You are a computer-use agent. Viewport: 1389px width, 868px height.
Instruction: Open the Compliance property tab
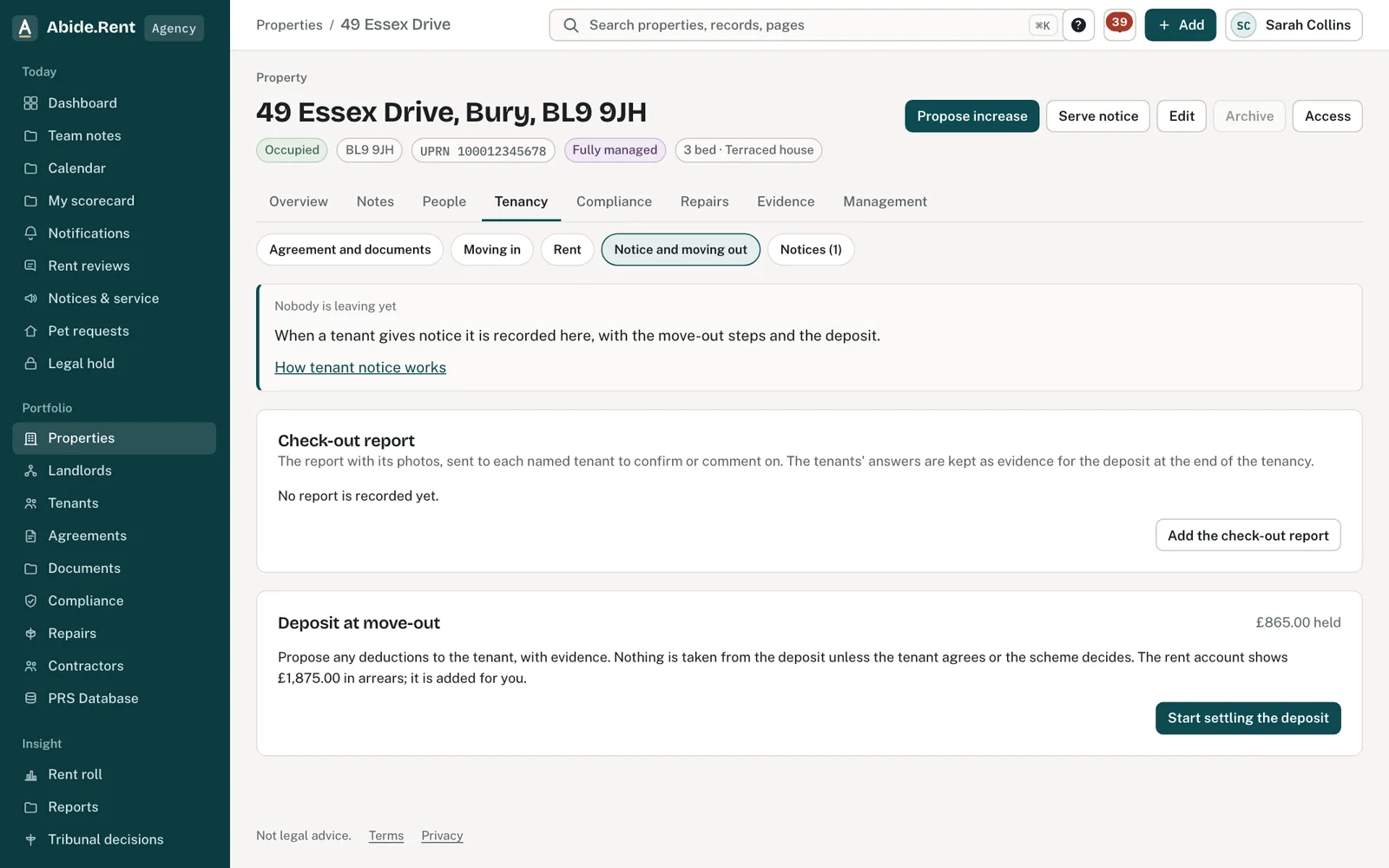(x=614, y=201)
